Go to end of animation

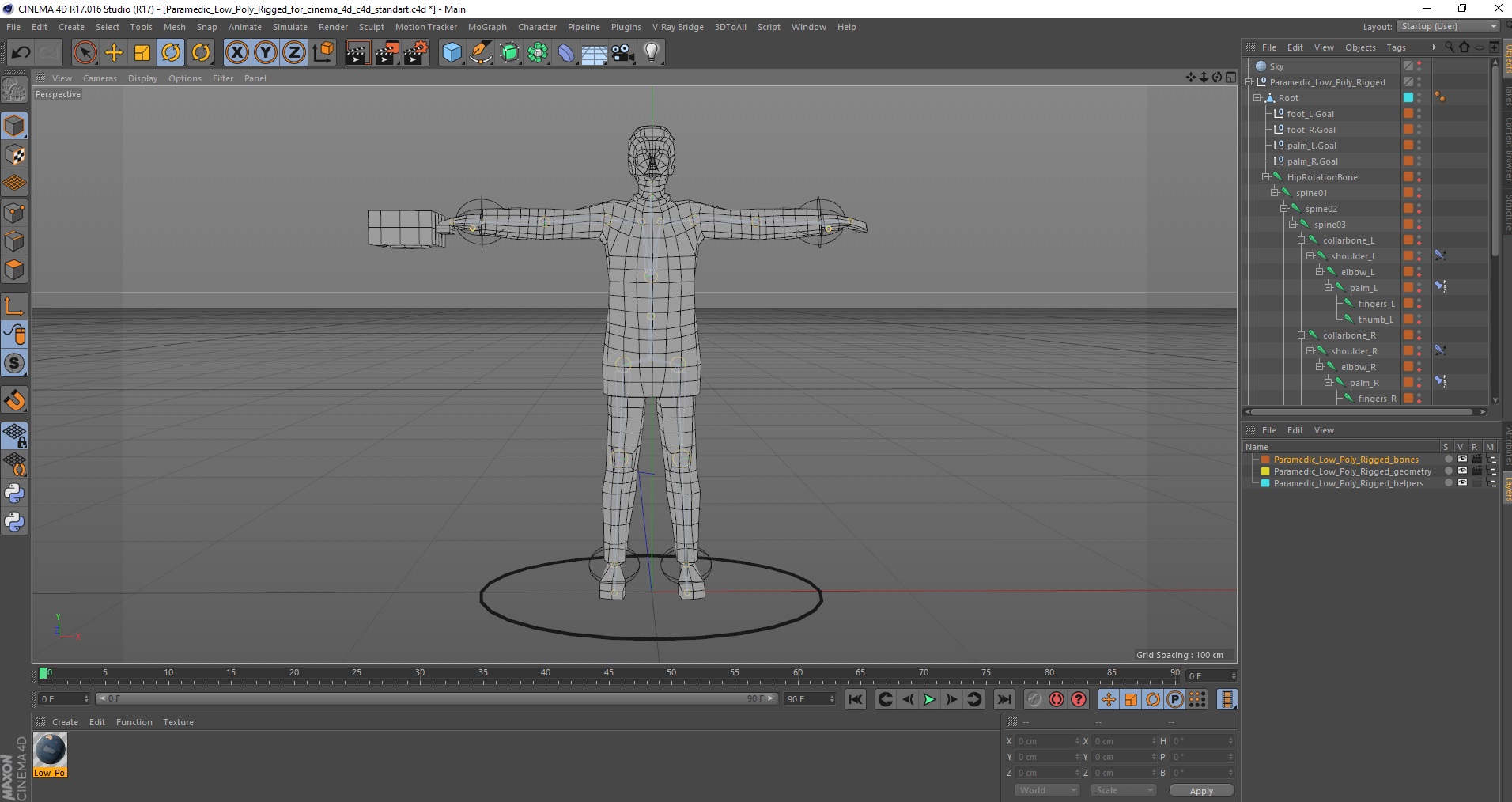(x=1004, y=699)
